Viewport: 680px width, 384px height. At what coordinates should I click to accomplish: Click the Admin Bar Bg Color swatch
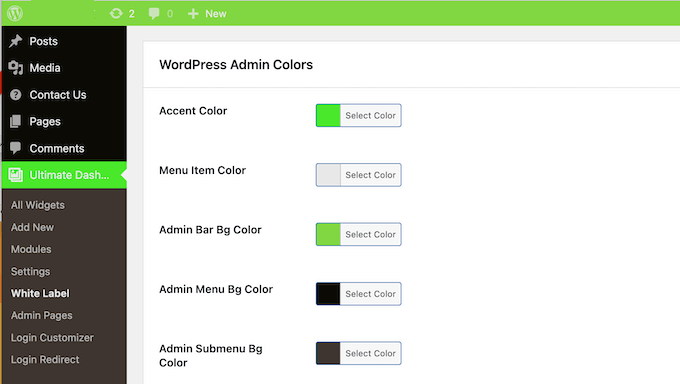click(328, 234)
